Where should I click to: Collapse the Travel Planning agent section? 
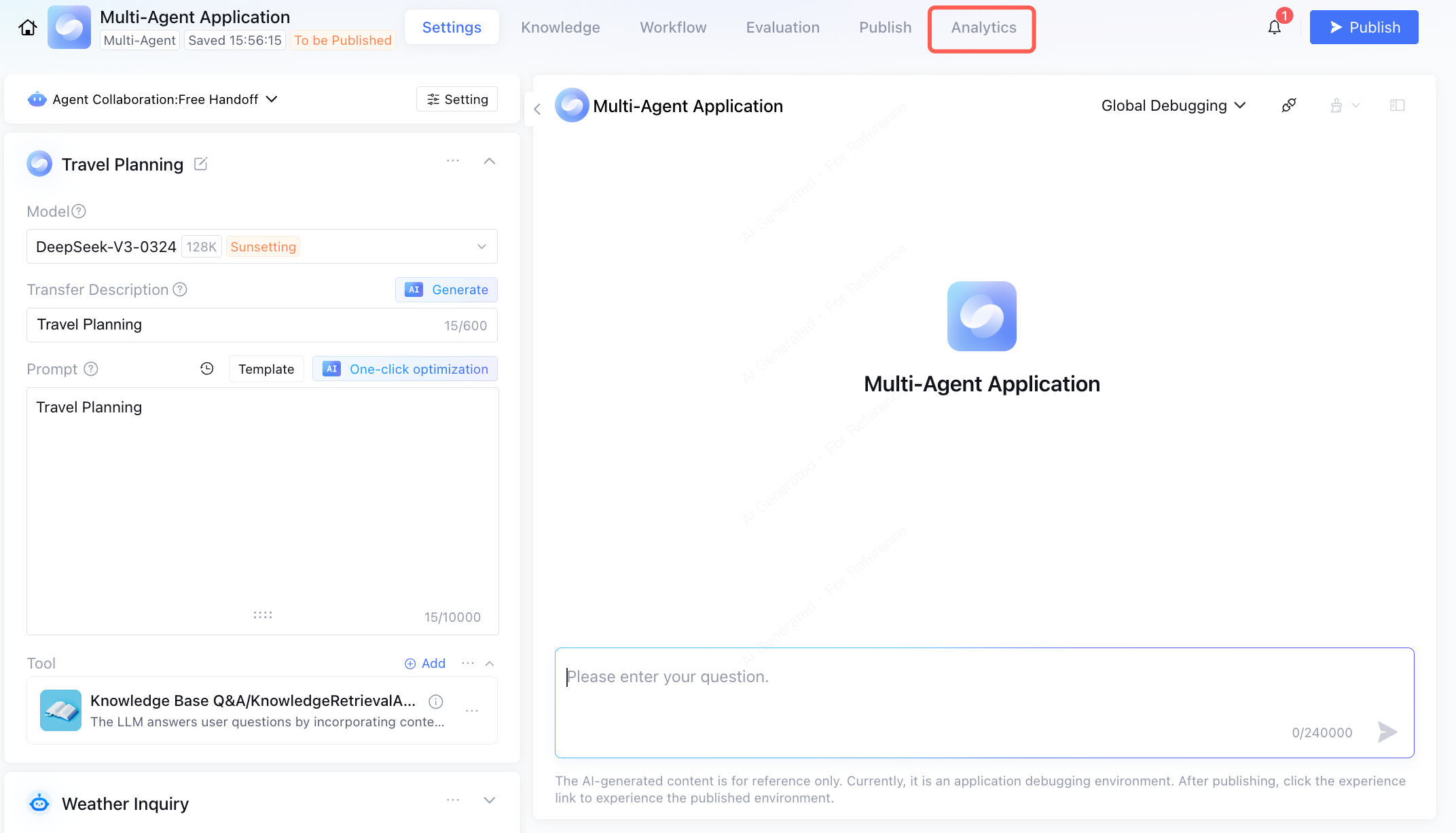pos(489,161)
